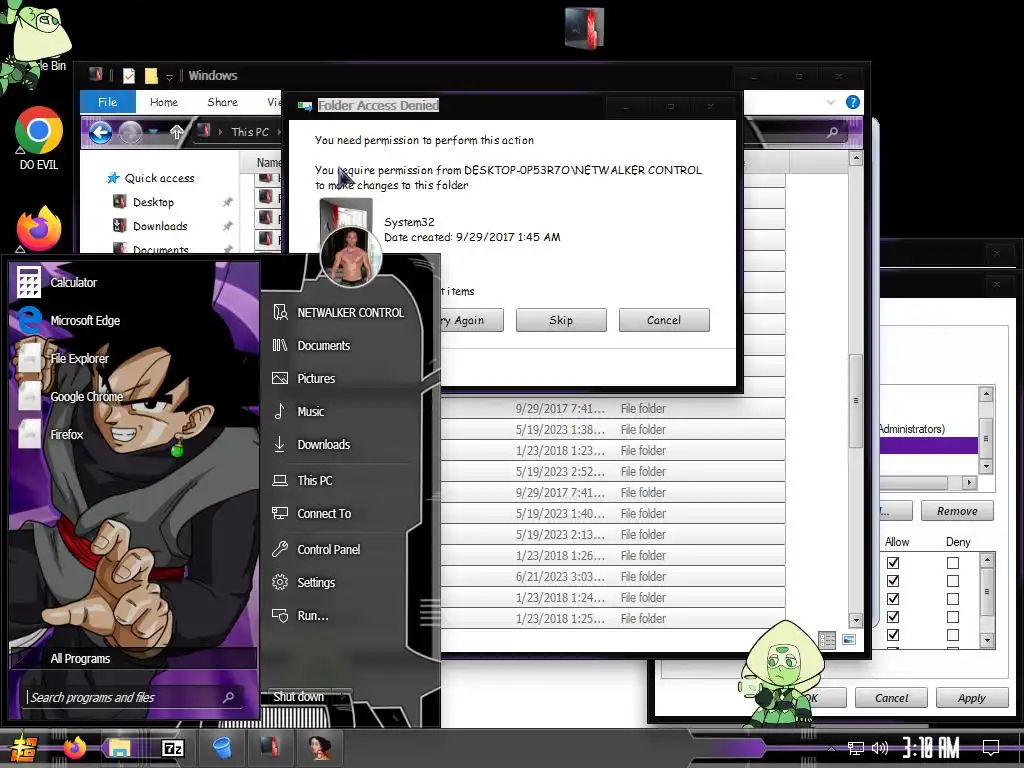Viewport: 1024px width, 768px height.
Task: Click Remove in the permissions dialog
Action: click(x=957, y=511)
